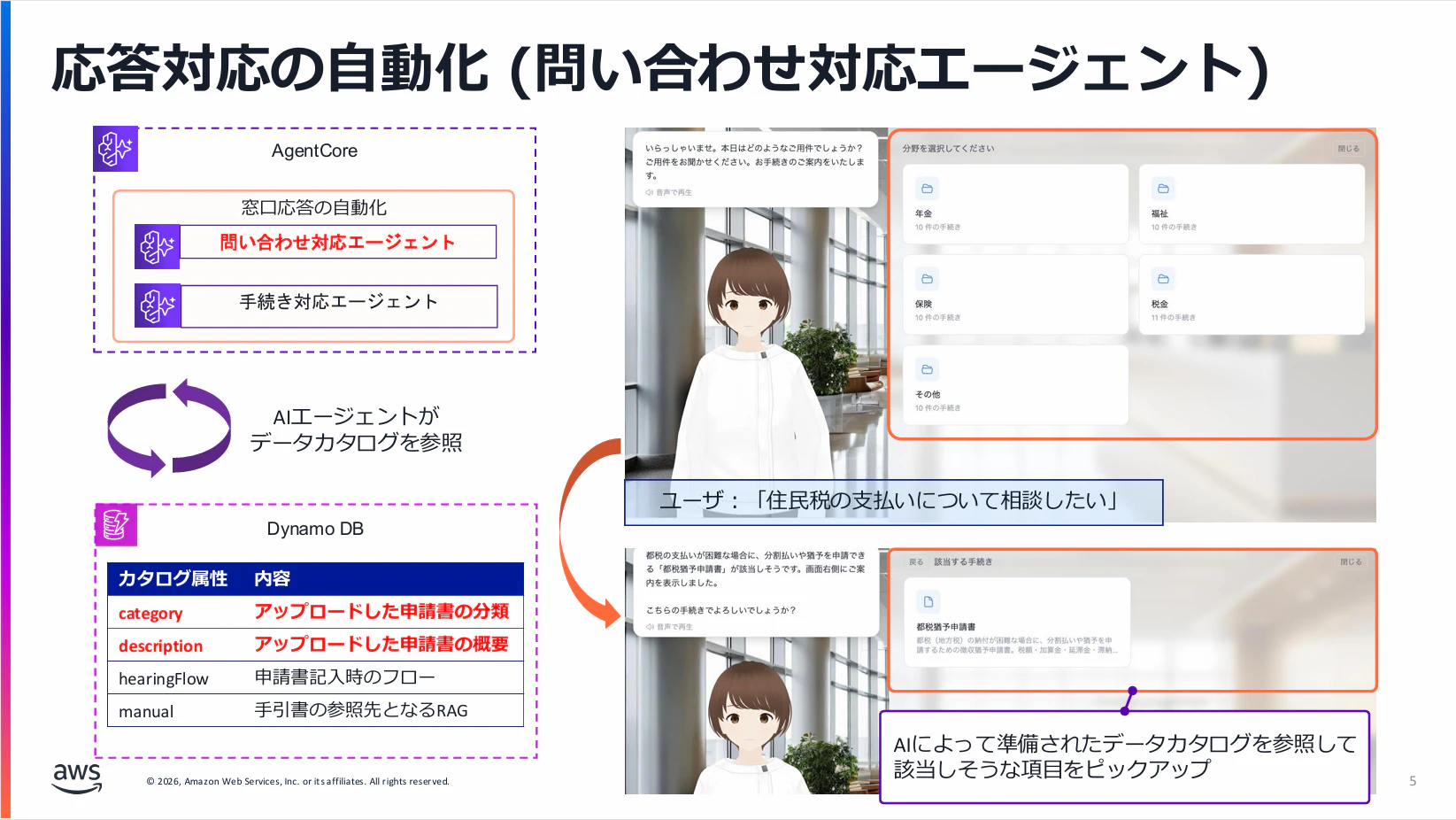This screenshot has width=1456, height=820.
Task: Select the 福祉 category card
Action: click(1252, 204)
